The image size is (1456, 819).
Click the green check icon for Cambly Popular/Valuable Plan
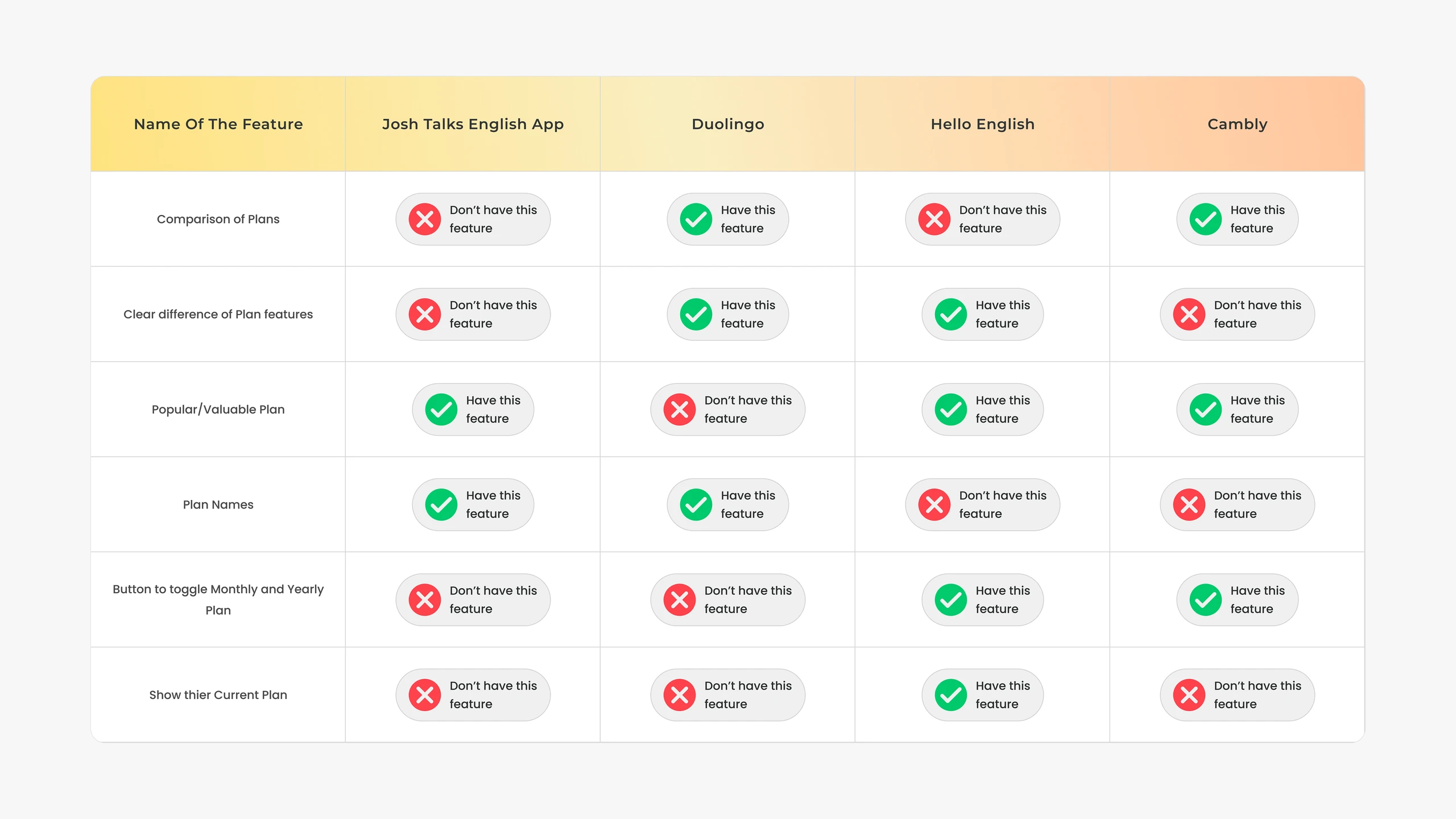(x=1206, y=409)
